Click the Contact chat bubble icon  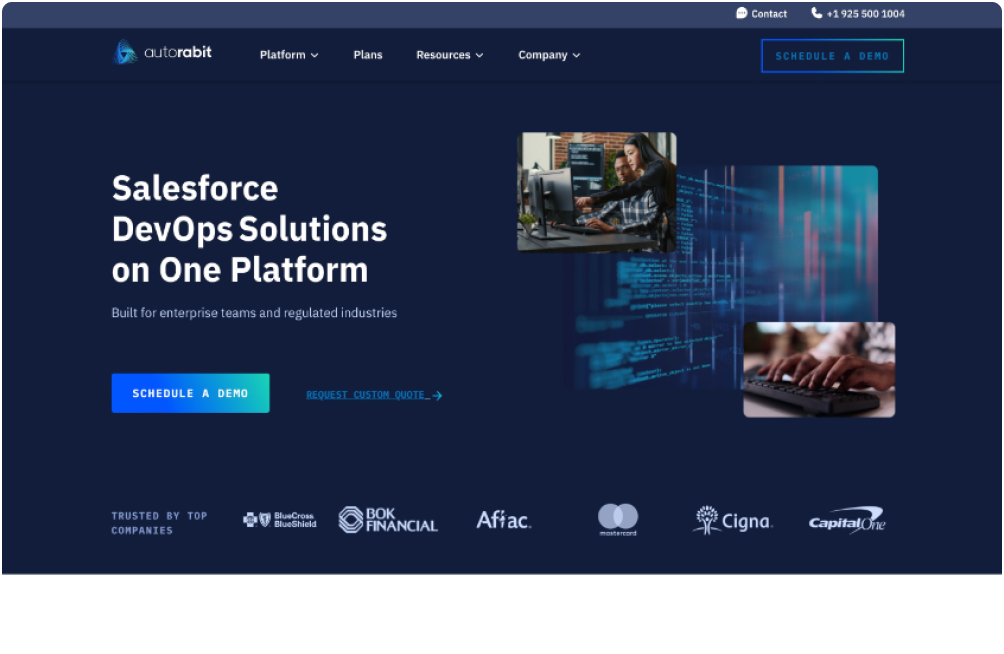point(741,13)
